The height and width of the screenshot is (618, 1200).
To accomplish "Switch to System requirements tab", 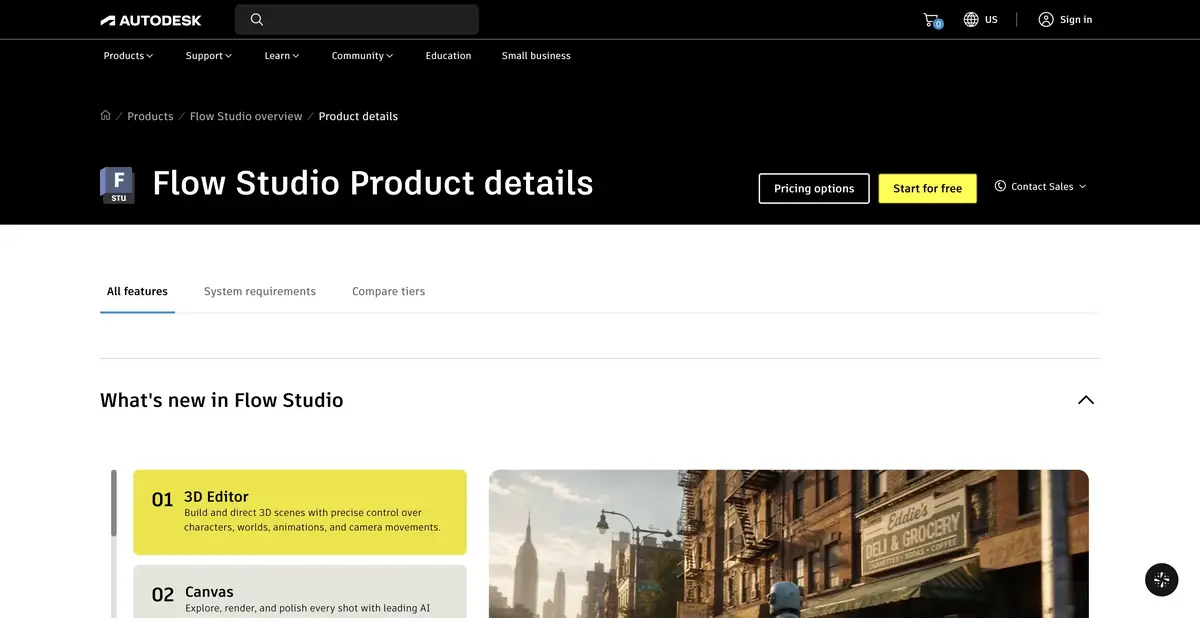I will [x=260, y=291].
